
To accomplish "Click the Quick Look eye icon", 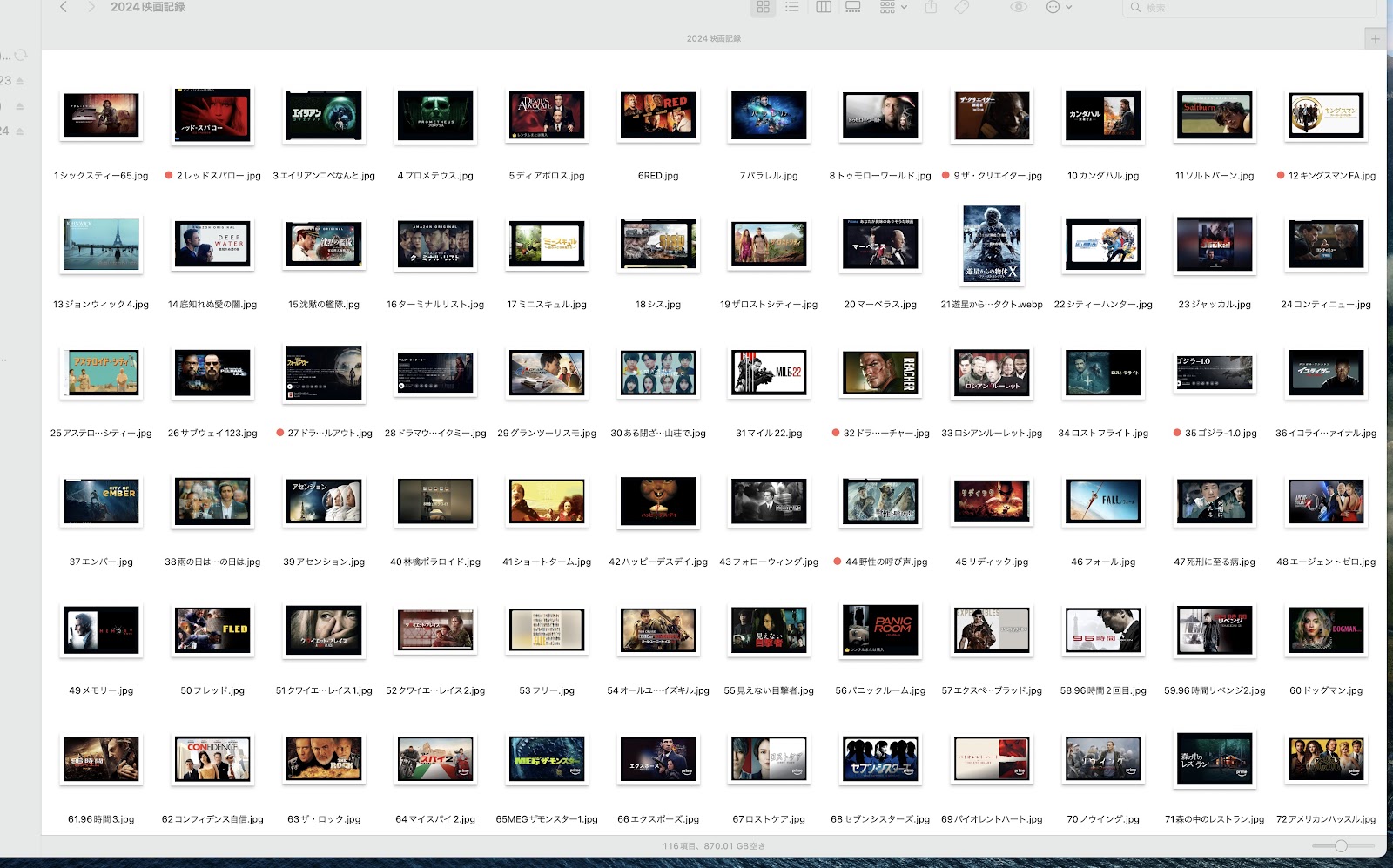I will 1019,7.
